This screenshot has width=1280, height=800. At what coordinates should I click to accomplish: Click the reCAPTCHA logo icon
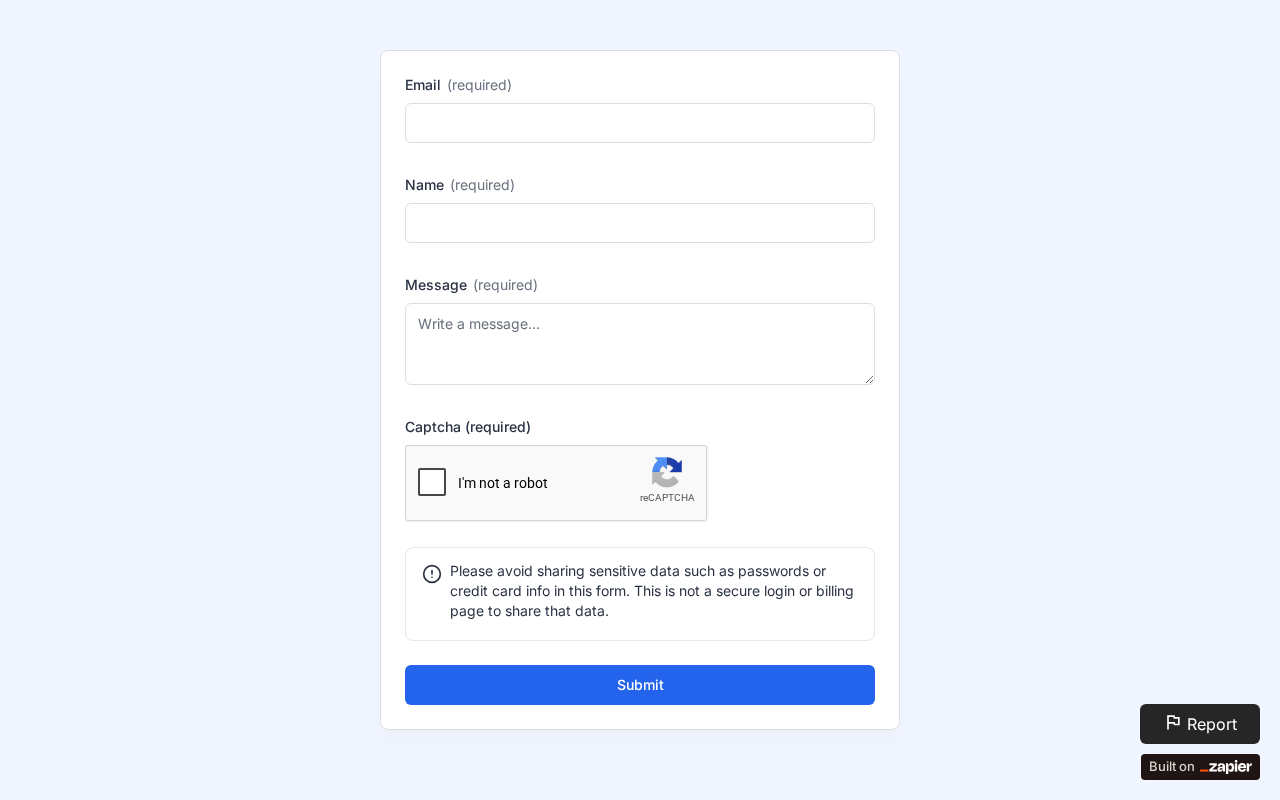pyautogui.click(x=667, y=472)
